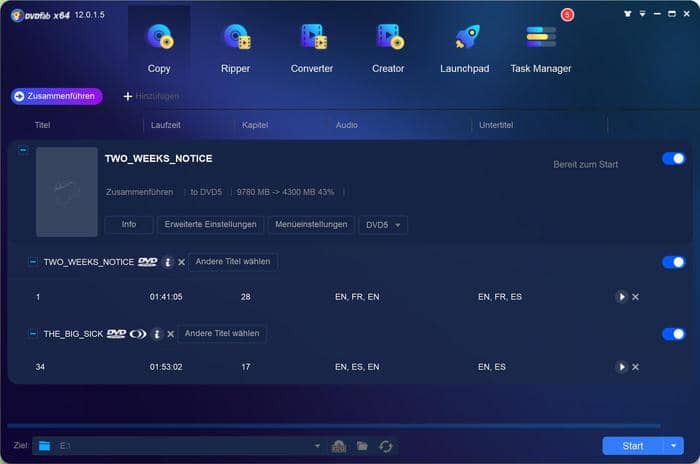The image size is (700, 464).
Task: Click the red notification badge
Action: [x=567, y=15]
